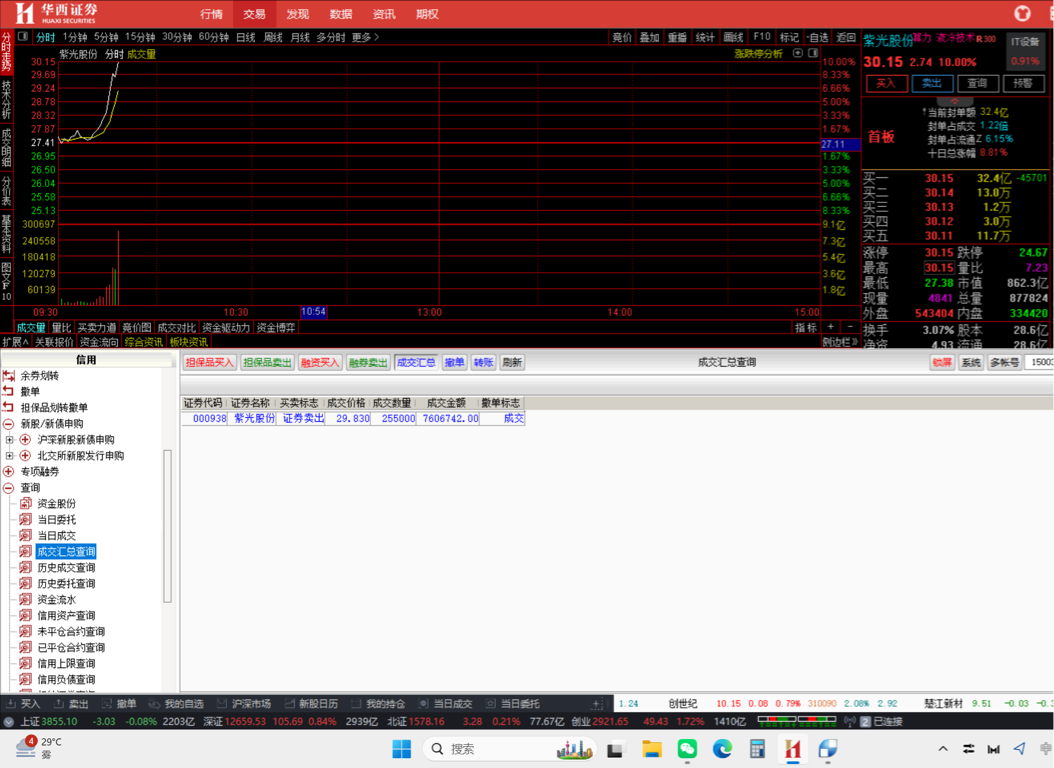Expand the 更多 chart period menu

pos(365,37)
